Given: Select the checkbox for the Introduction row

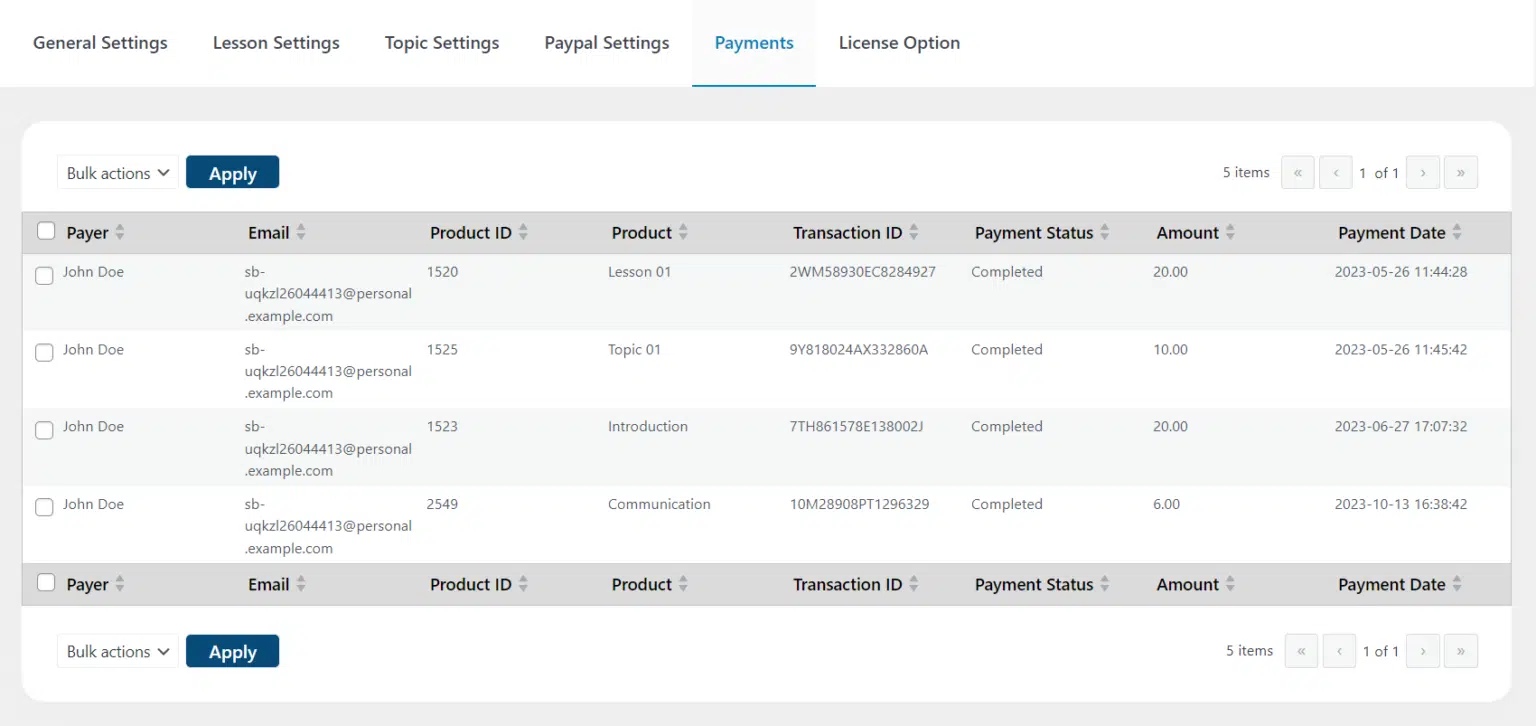Looking at the screenshot, I should [44, 431].
